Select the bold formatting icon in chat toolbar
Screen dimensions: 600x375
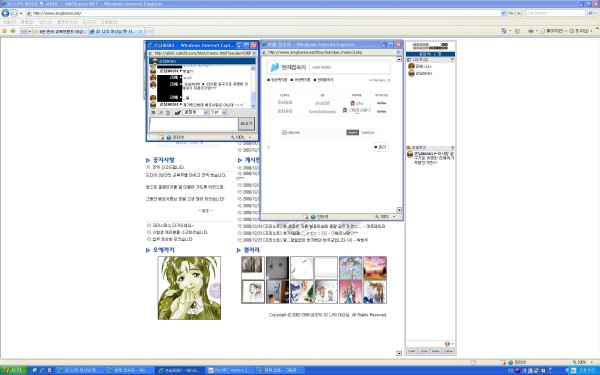point(153,112)
